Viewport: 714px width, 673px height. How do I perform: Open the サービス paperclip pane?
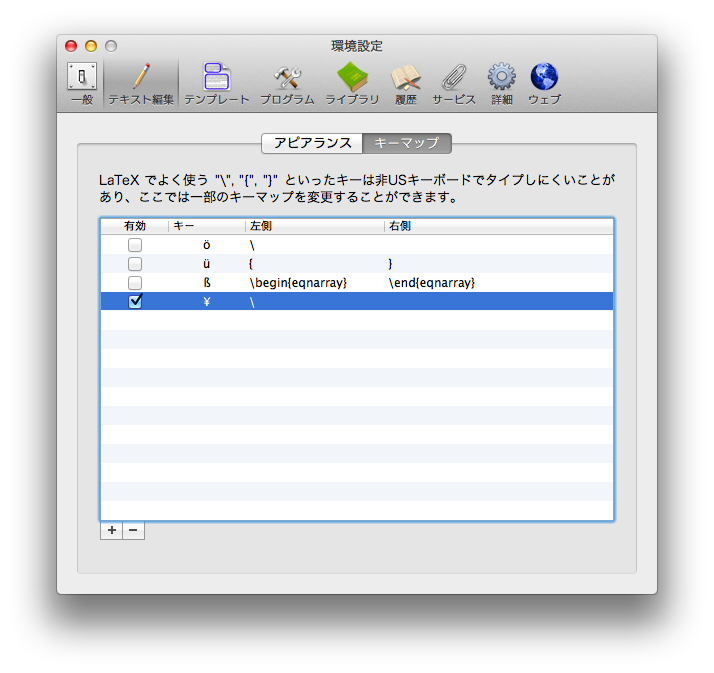click(x=454, y=83)
